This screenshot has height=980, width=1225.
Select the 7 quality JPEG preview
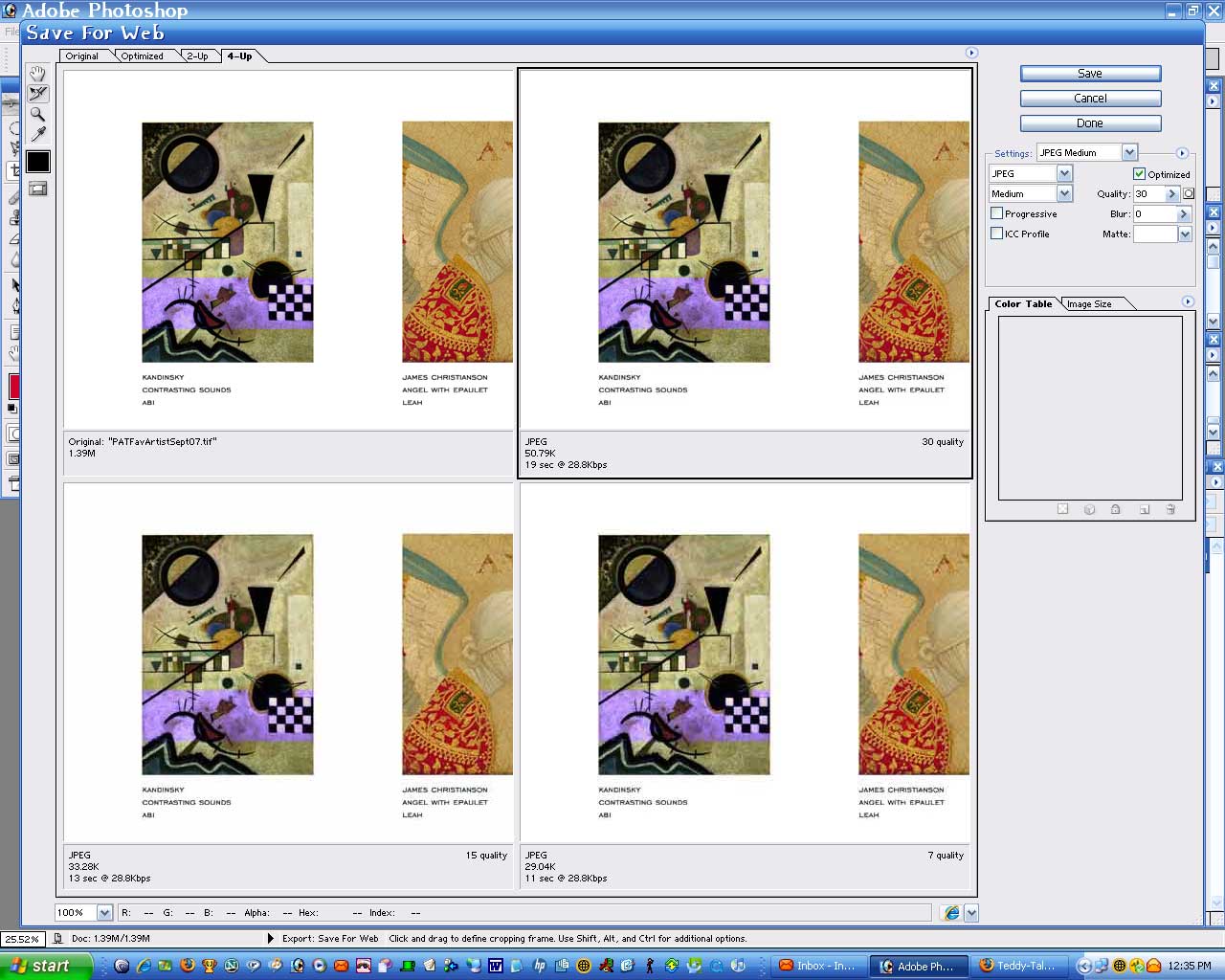point(745,662)
